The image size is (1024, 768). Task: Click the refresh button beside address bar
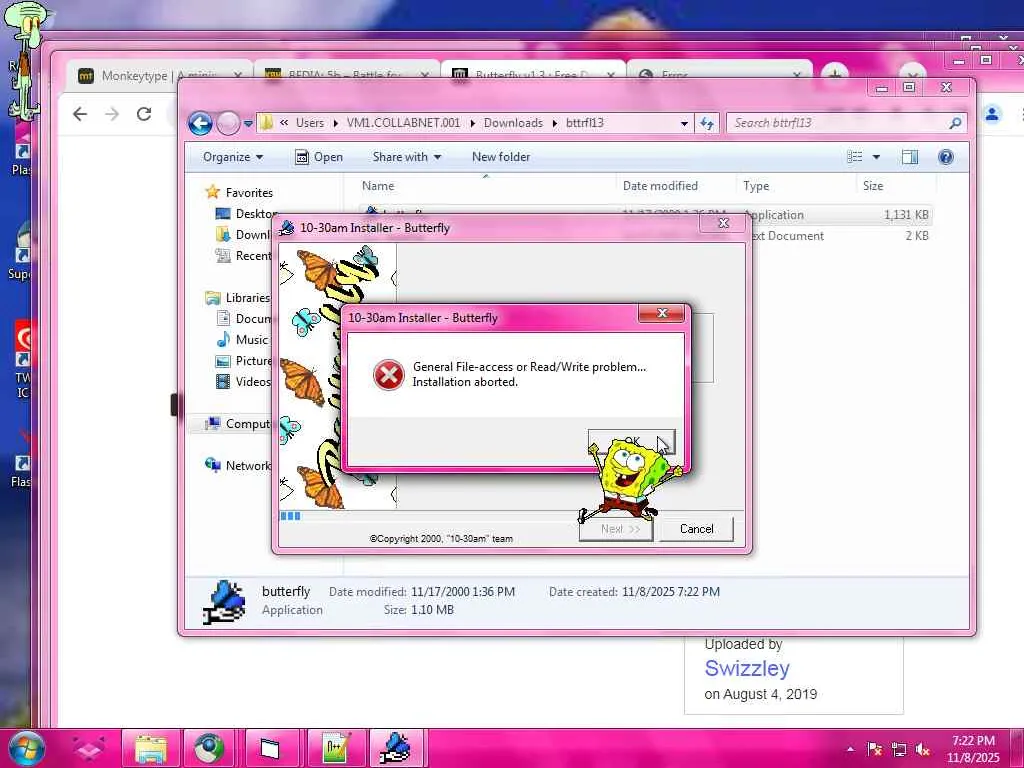(707, 123)
